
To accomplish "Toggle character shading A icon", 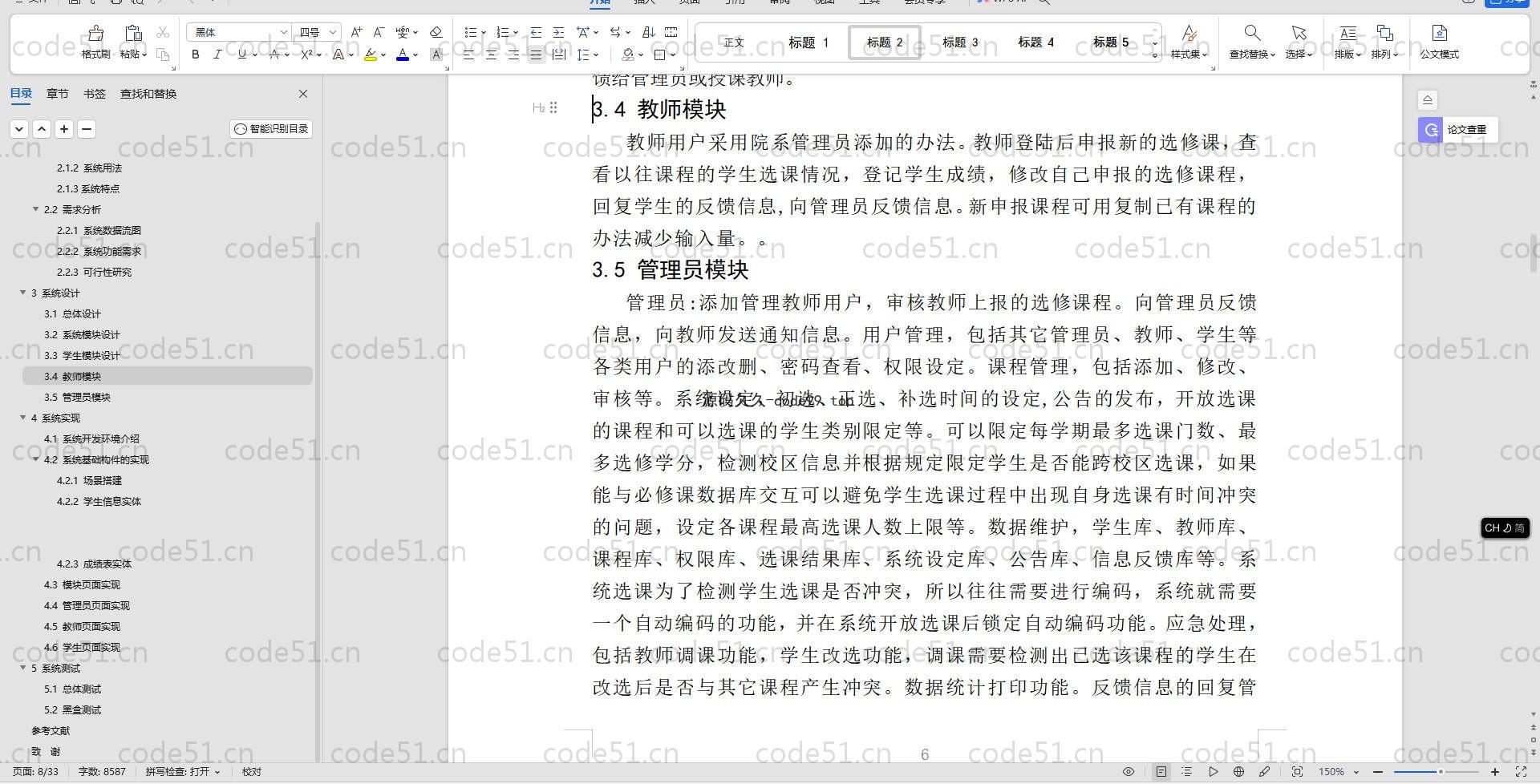I will click(436, 55).
